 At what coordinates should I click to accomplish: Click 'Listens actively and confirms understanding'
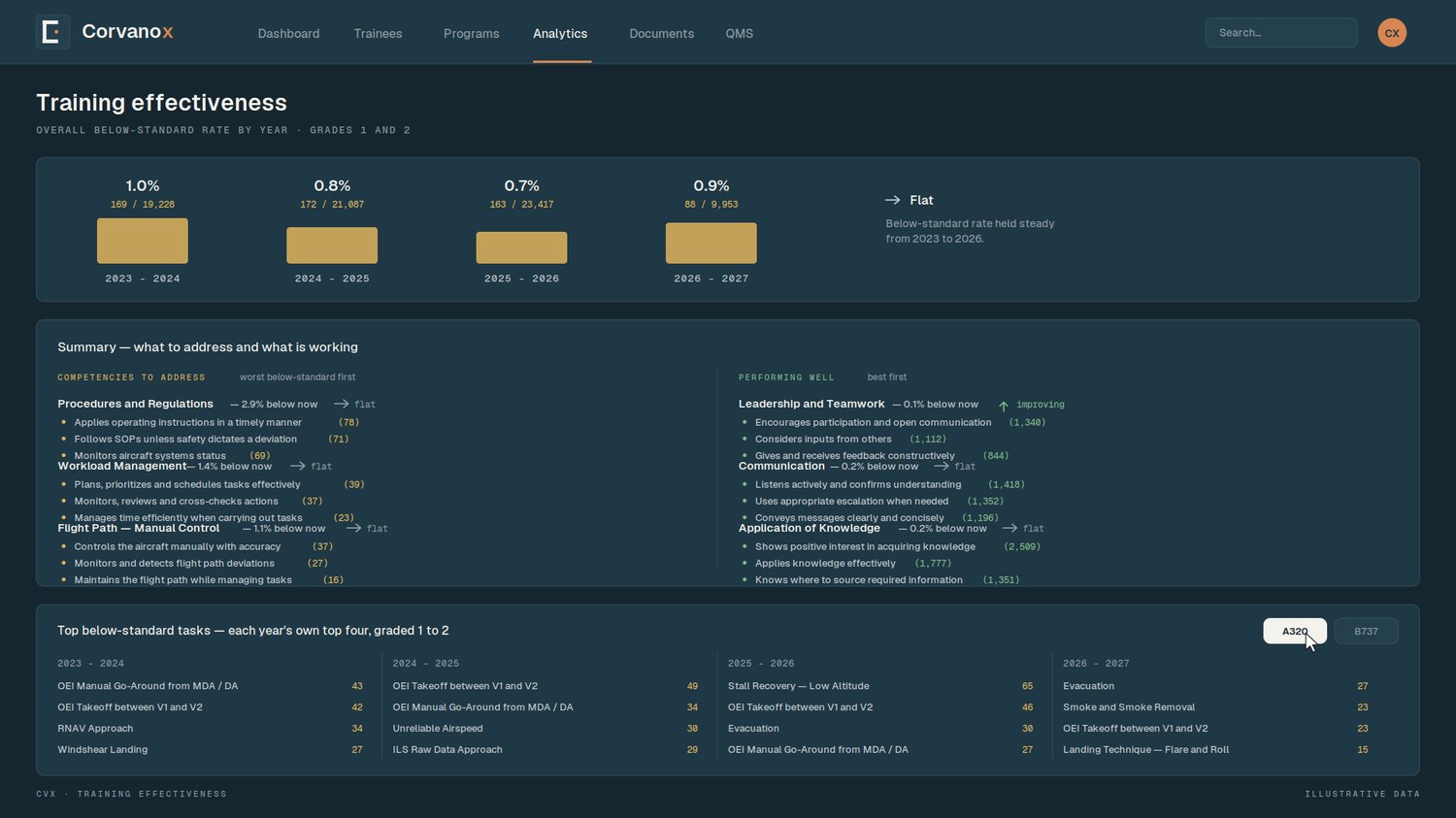tap(858, 484)
